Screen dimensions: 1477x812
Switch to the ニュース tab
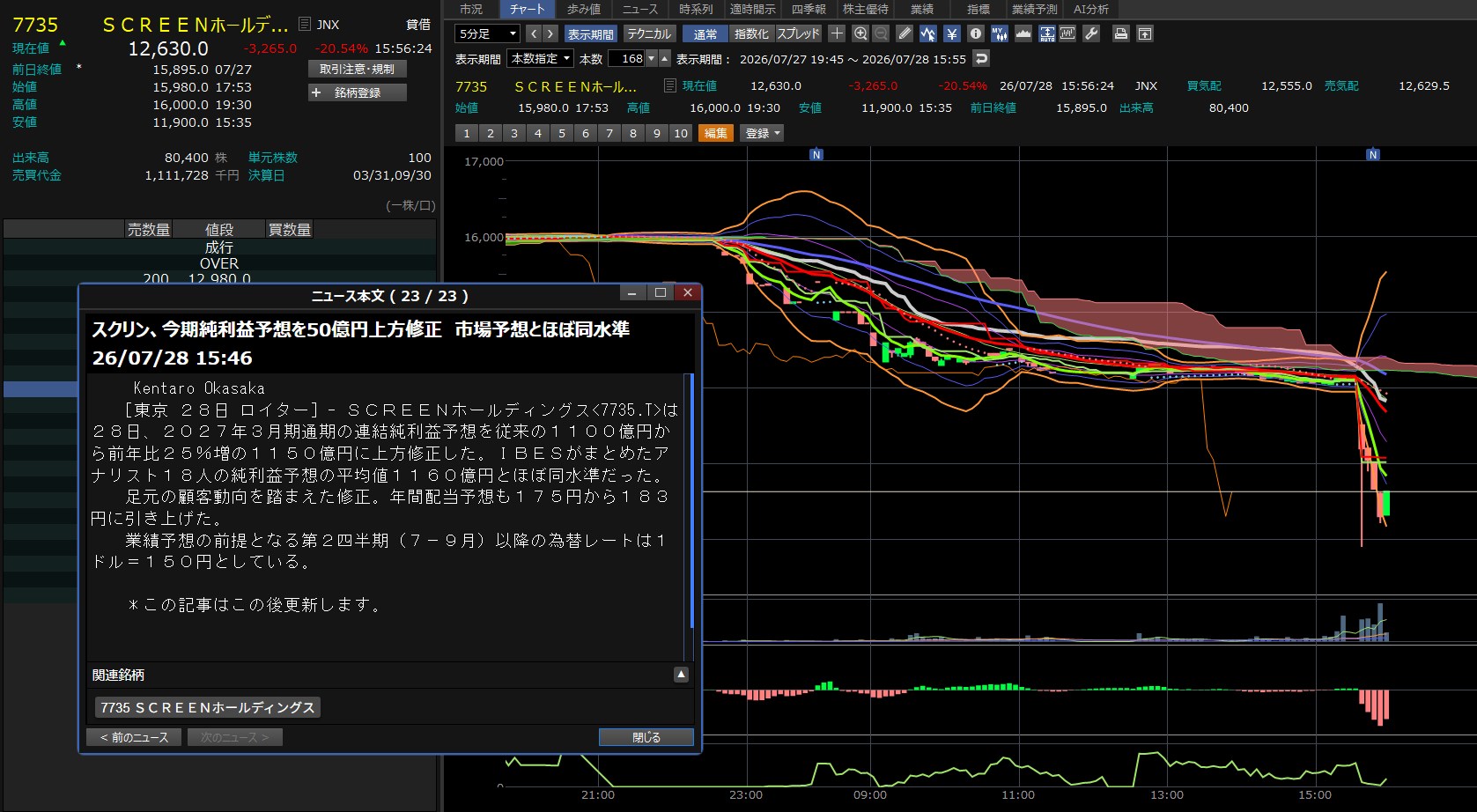coord(639,9)
